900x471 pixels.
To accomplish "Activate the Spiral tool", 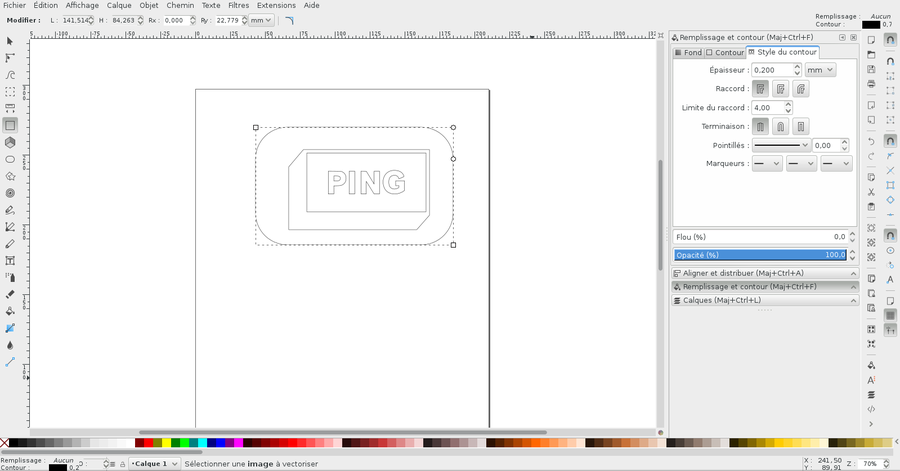I will 10,193.
